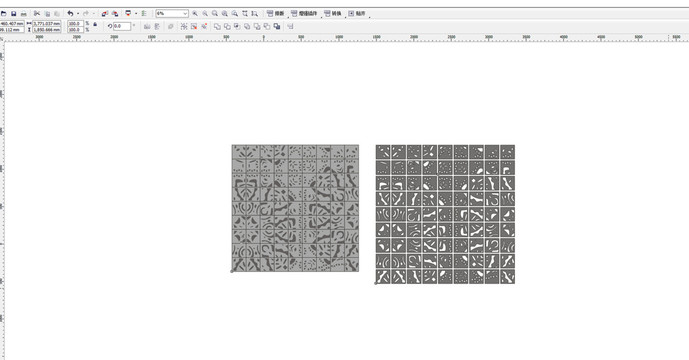Expand the arrow beside the publish icon
Image resolution: width=689 pixels, height=360 pixels.
click(x=136, y=14)
